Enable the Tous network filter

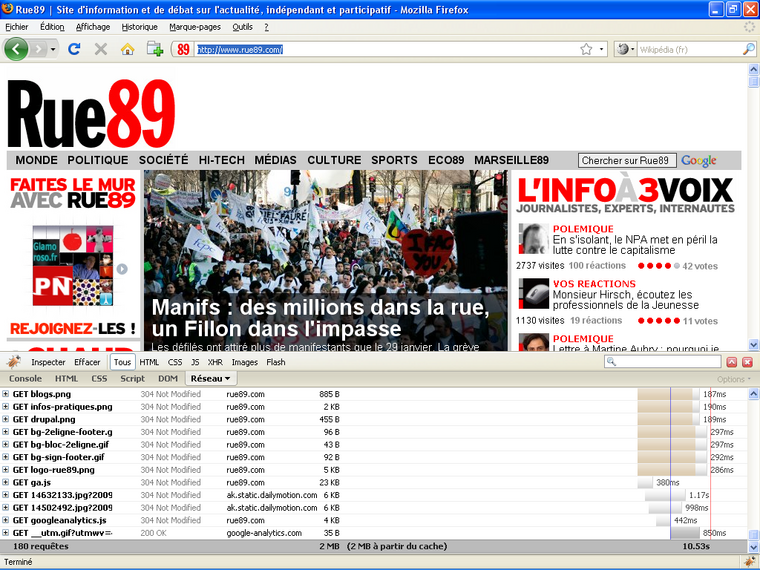click(x=123, y=362)
